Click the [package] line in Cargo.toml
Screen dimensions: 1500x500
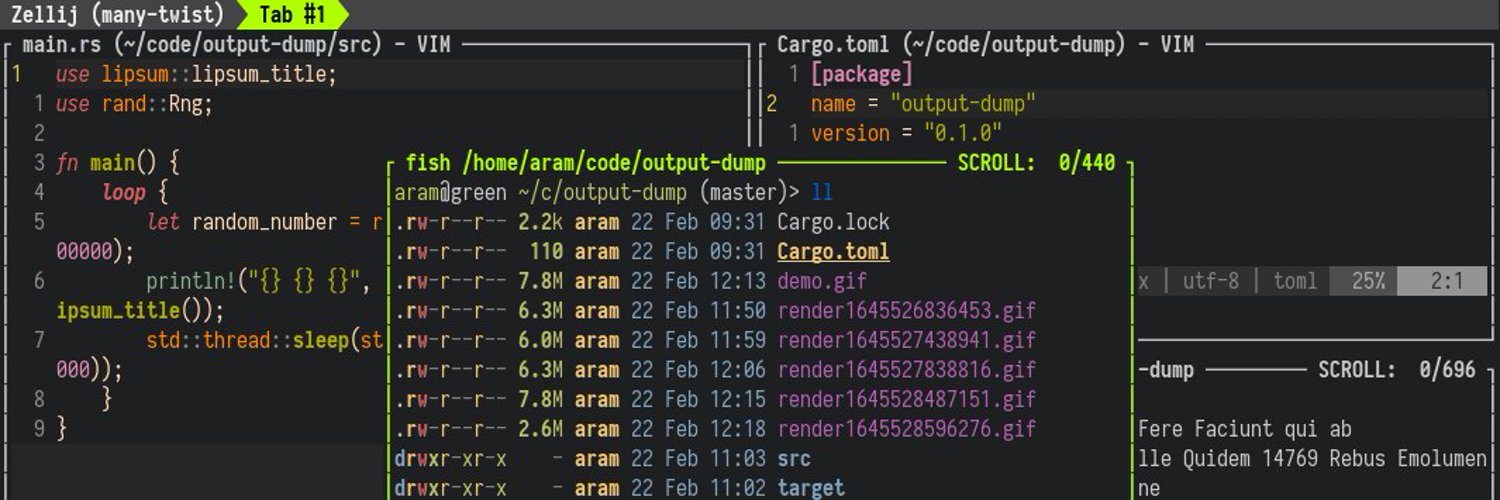pyautogui.click(x=861, y=74)
